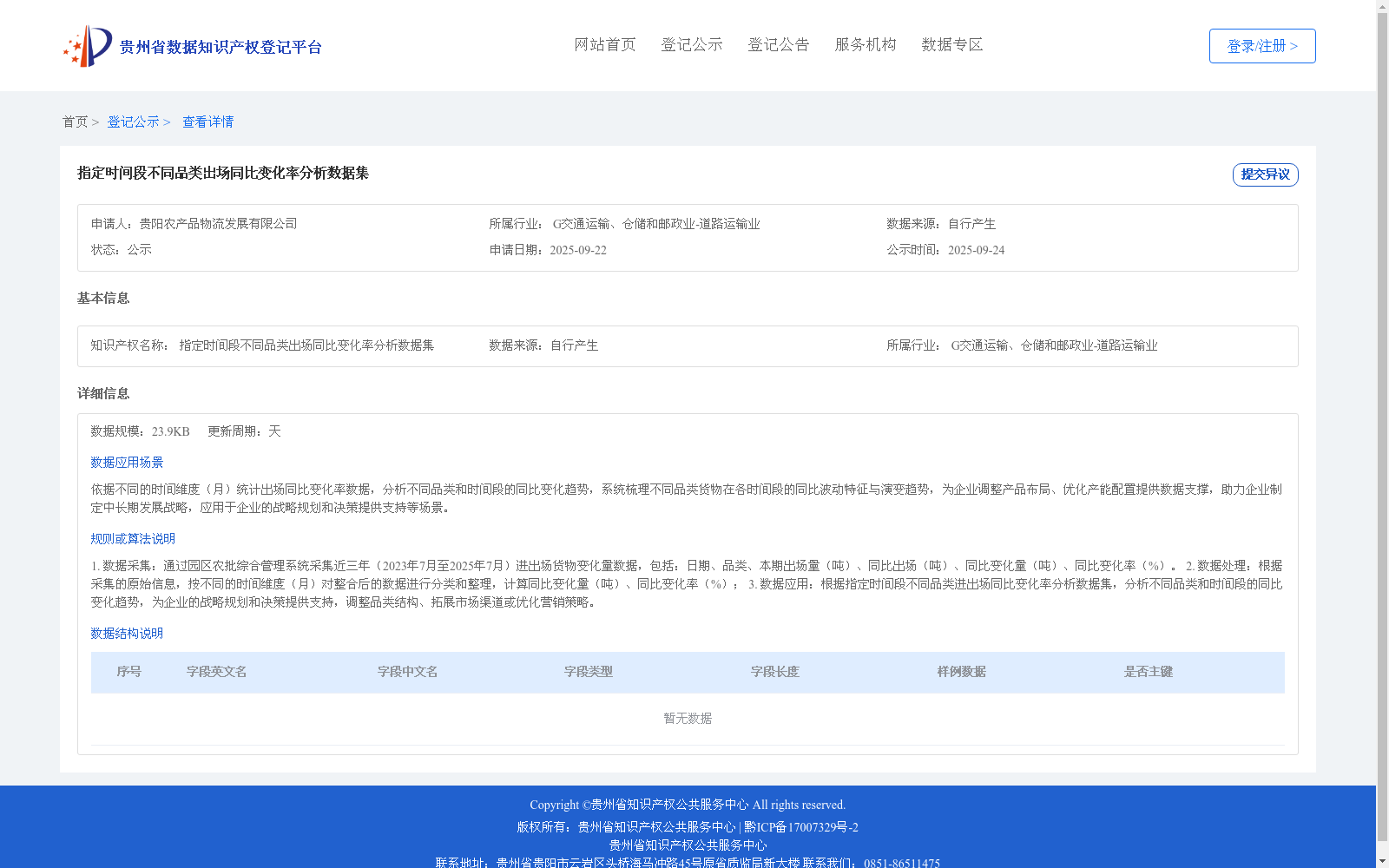The height and width of the screenshot is (868, 1389).
Task: Open 服务机构 navigation item
Action: click(x=866, y=44)
